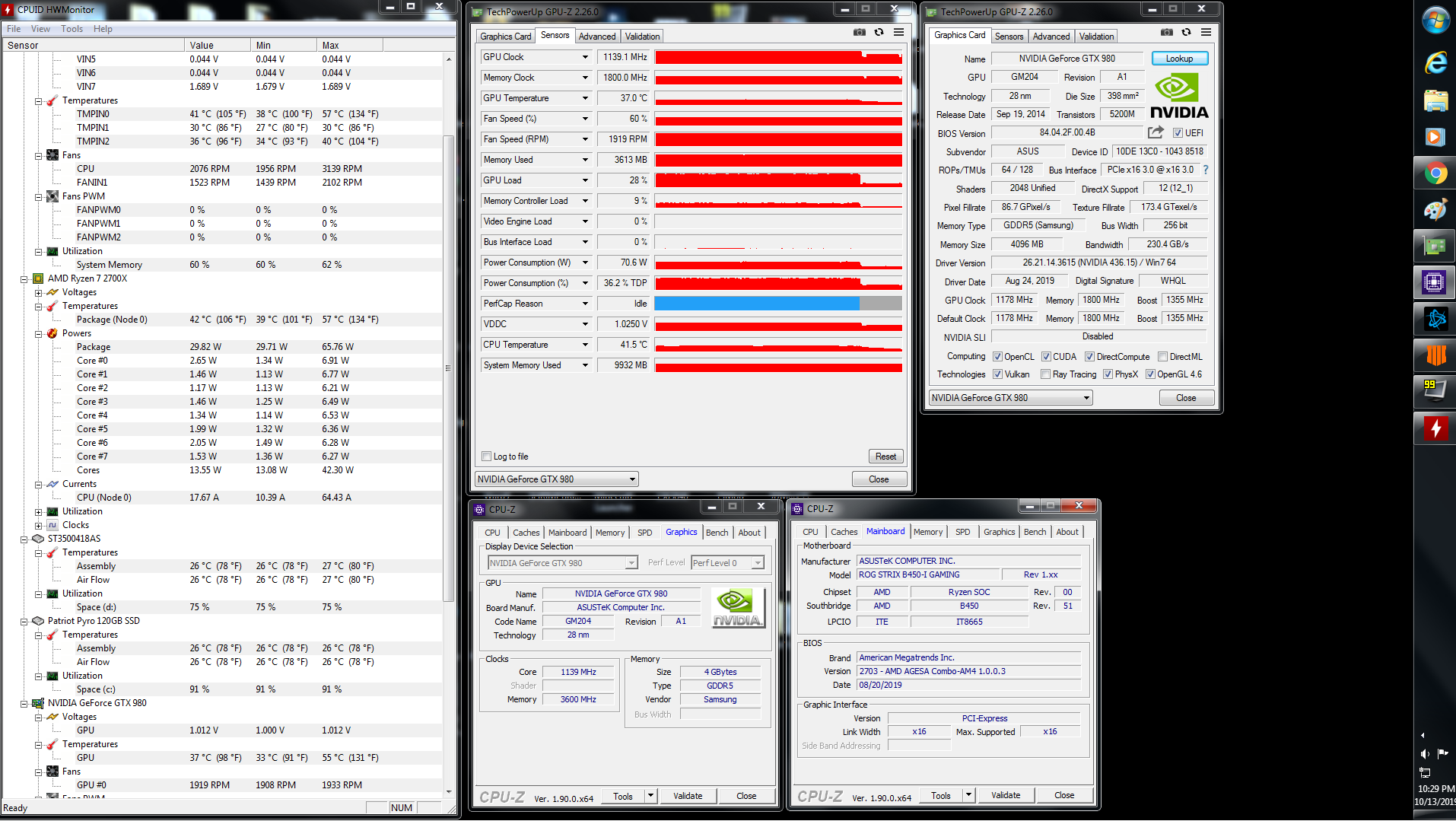Click NVIDIA logo in CPU-Z Graphics tab
The height and width of the screenshot is (821, 1456).
(x=737, y=607)
